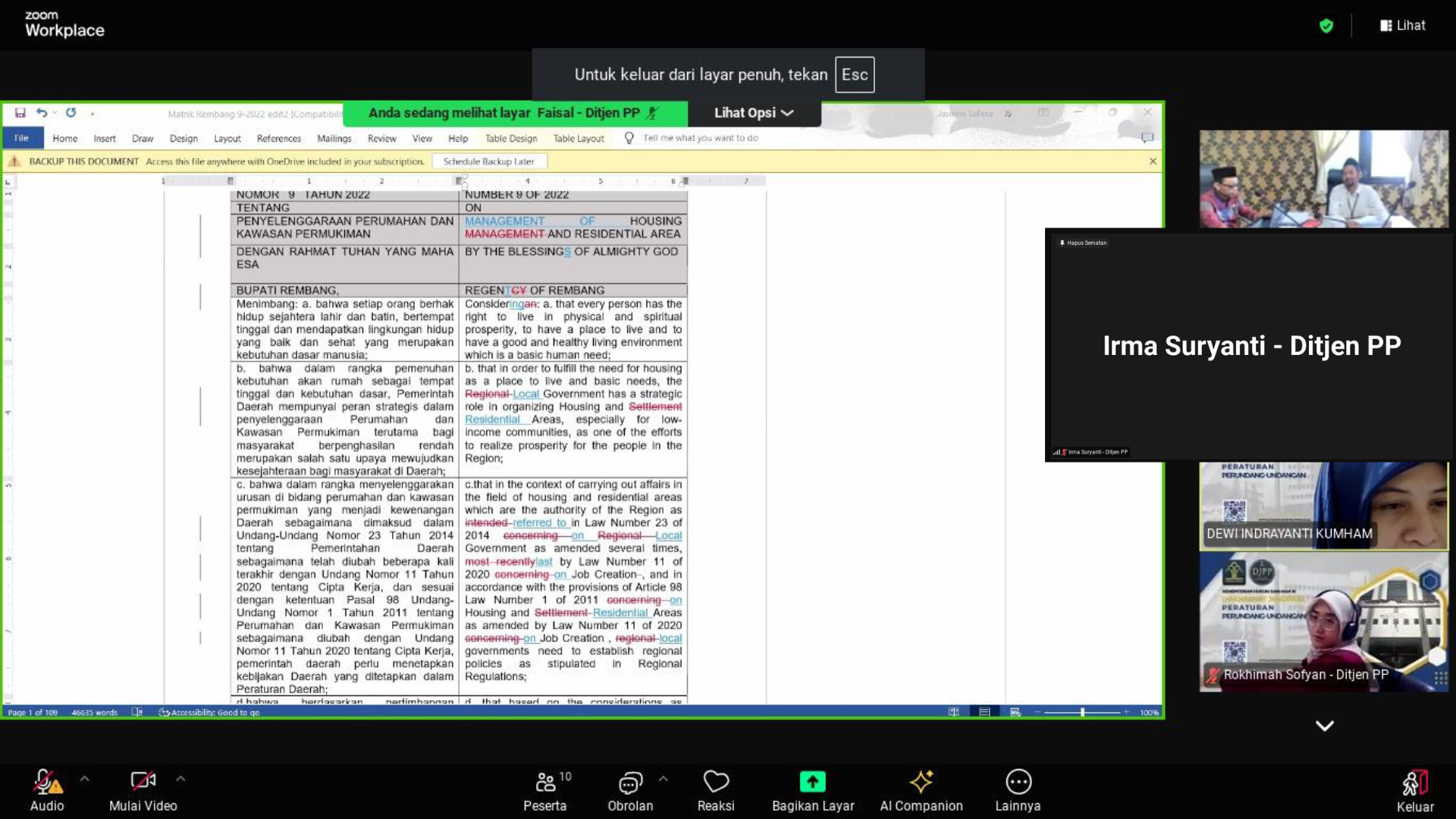The image size is (1456, 819).
Task: Expand the audio options arrow
Action: [x=84, y=779]
